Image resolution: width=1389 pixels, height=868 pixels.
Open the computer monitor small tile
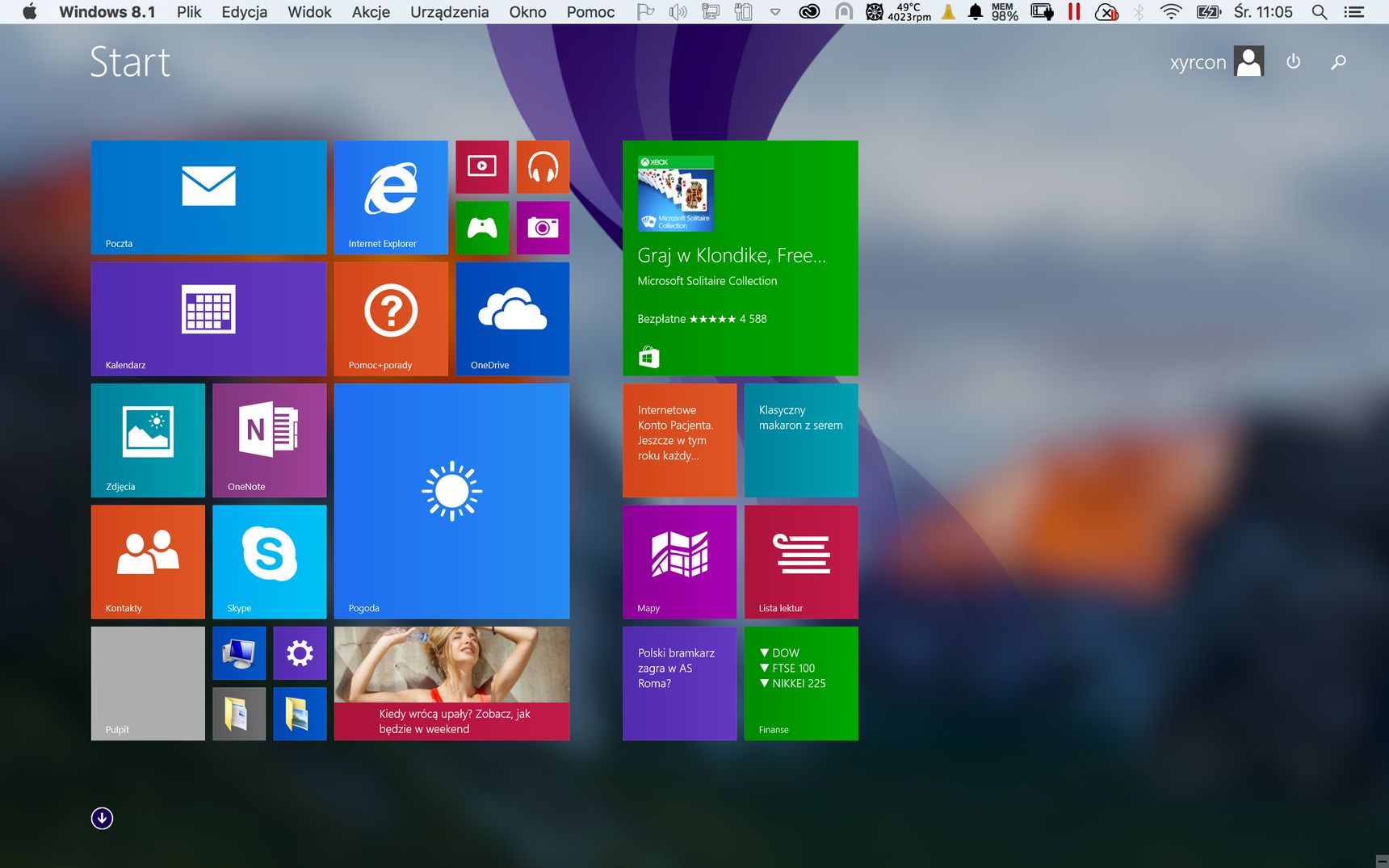[239, 653]
